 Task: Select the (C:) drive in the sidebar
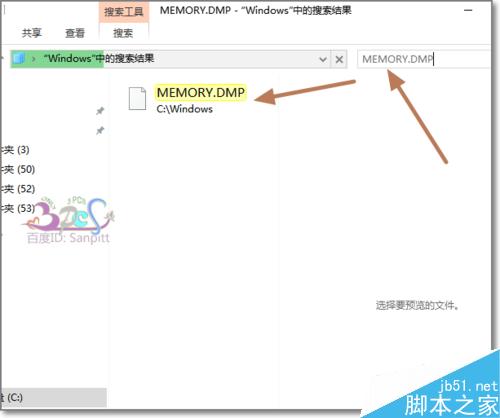[x=53, y=397]
